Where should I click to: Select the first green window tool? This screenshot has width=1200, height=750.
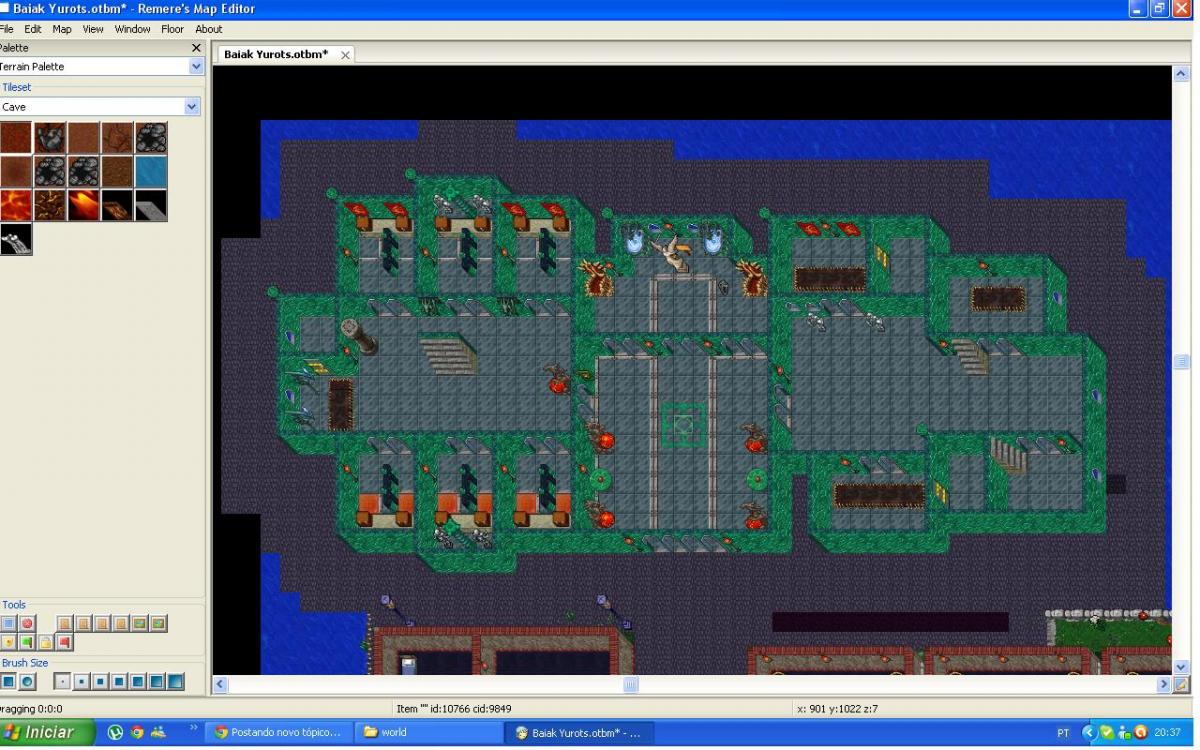pyautogui.click(x=139, y=623)
